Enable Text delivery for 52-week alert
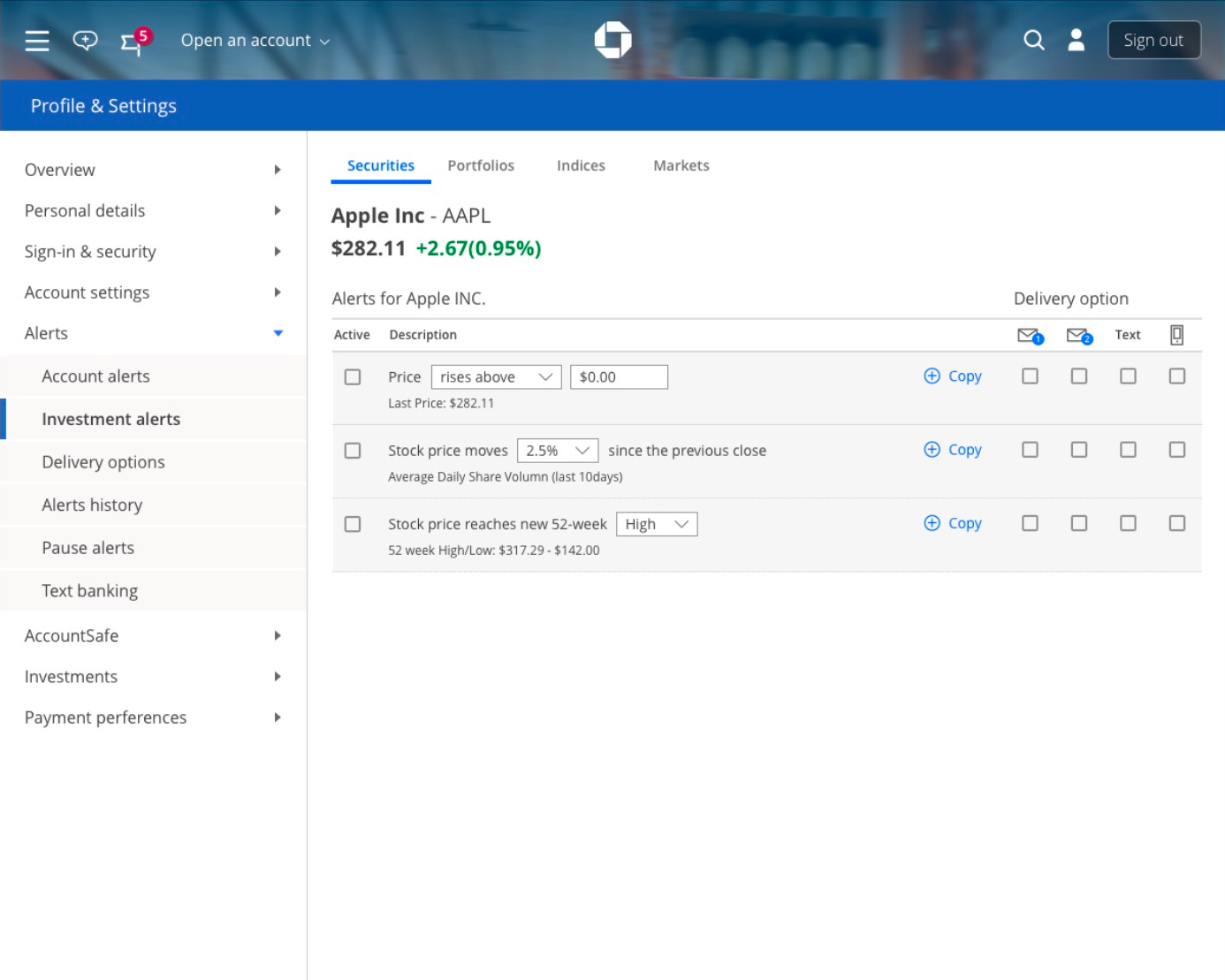The image size is (1225, 980). (1128, 523)
